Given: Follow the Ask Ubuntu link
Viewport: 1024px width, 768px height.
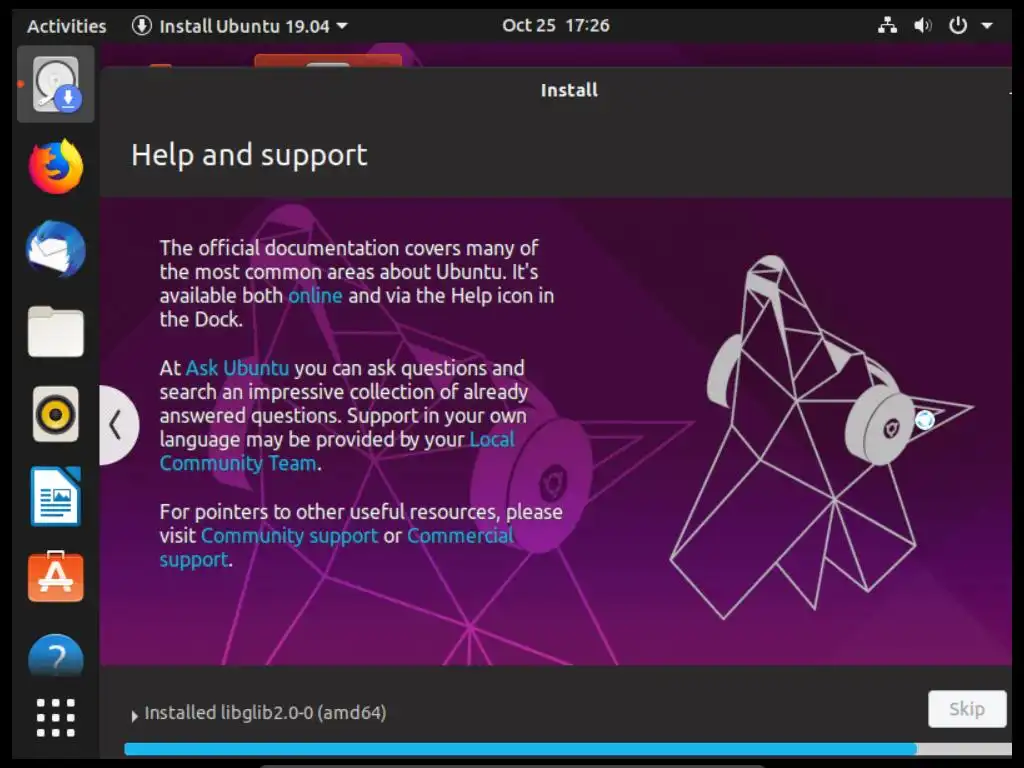Looking at the screenshot, I should (x=237, y=368).
